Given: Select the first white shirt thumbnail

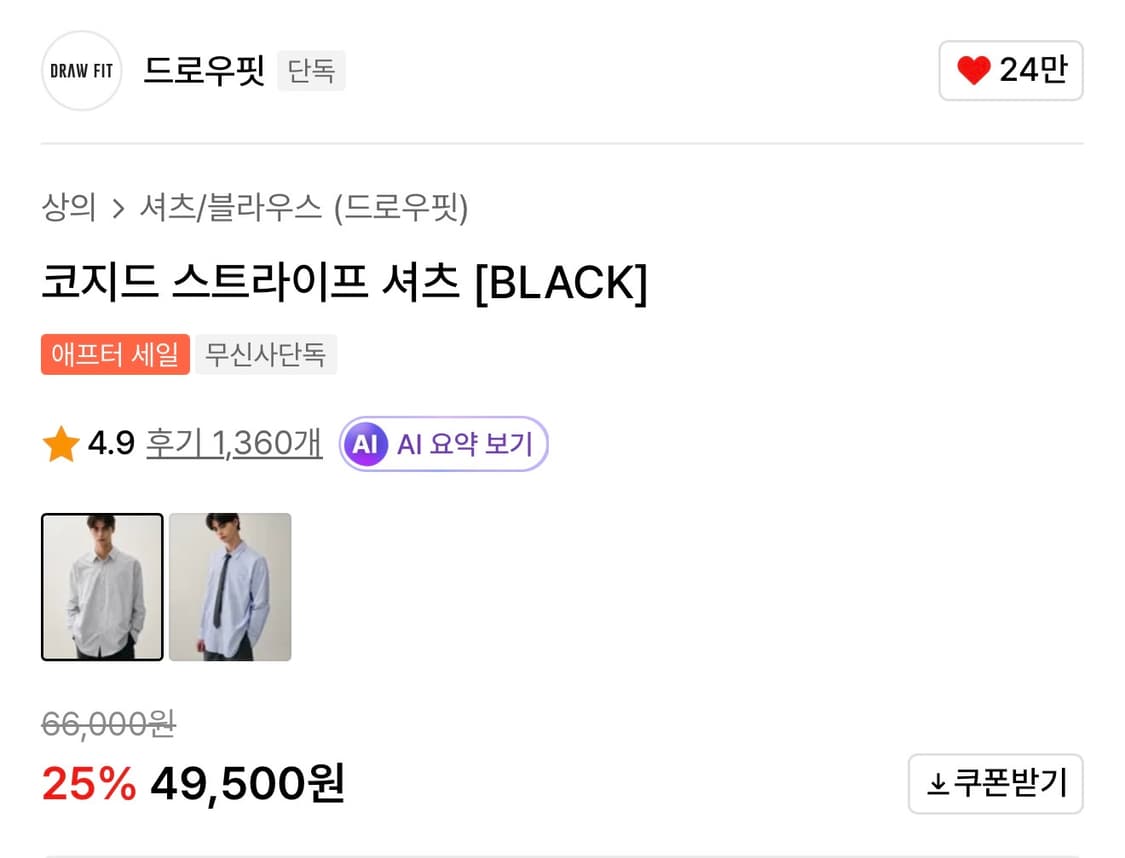Looking at the screenshot, I should click(x=101, y=587).
